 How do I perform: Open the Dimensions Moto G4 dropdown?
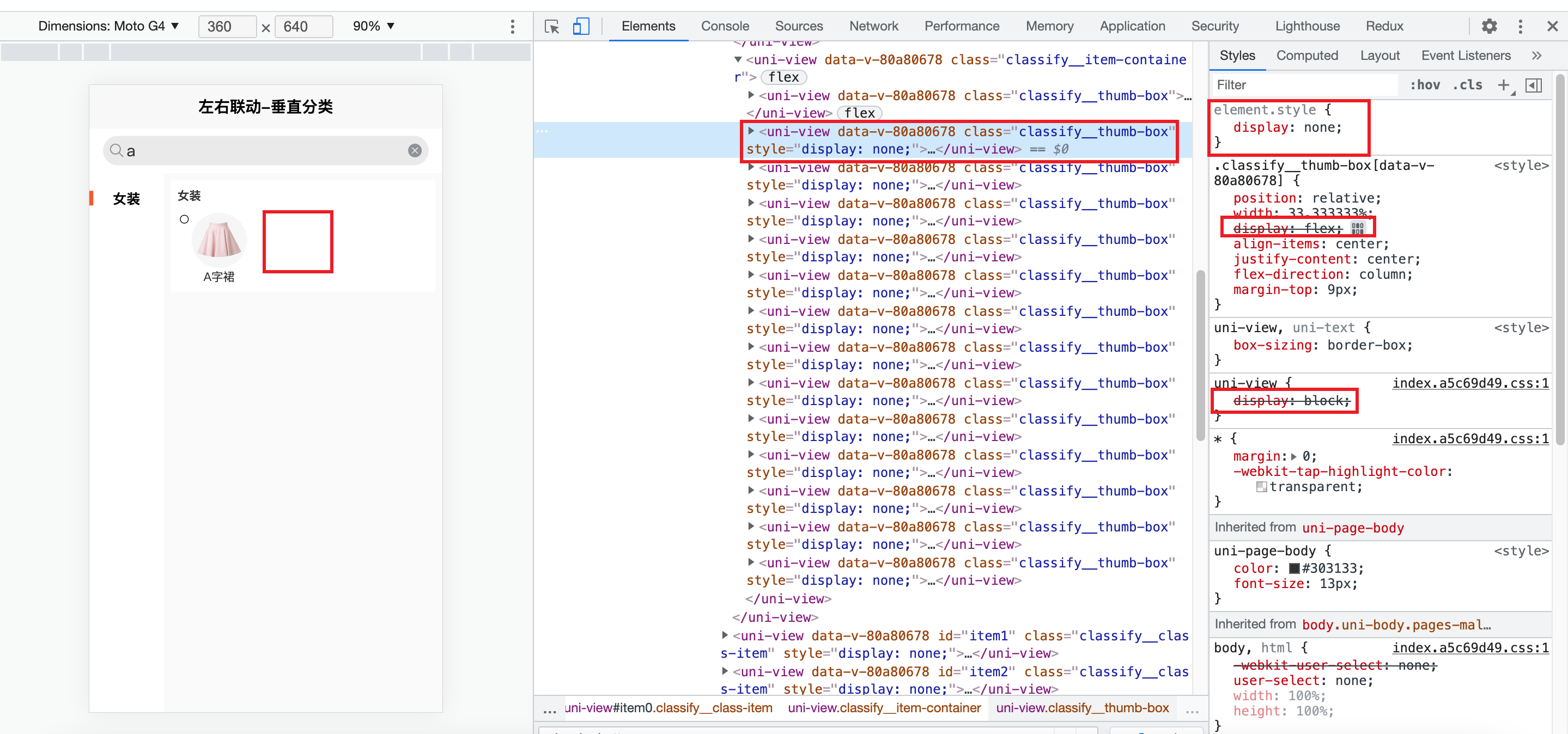tap(108, 26)
